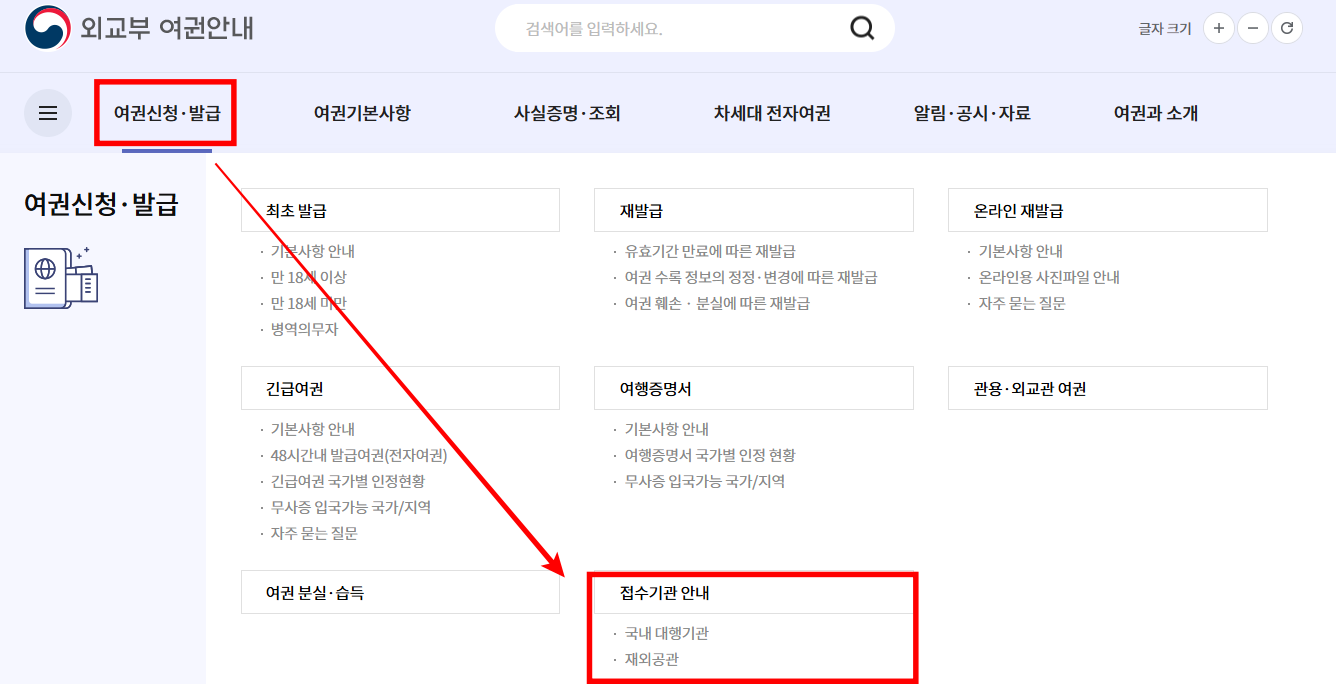Click the search magnifier icon

[x=862, y=28]
